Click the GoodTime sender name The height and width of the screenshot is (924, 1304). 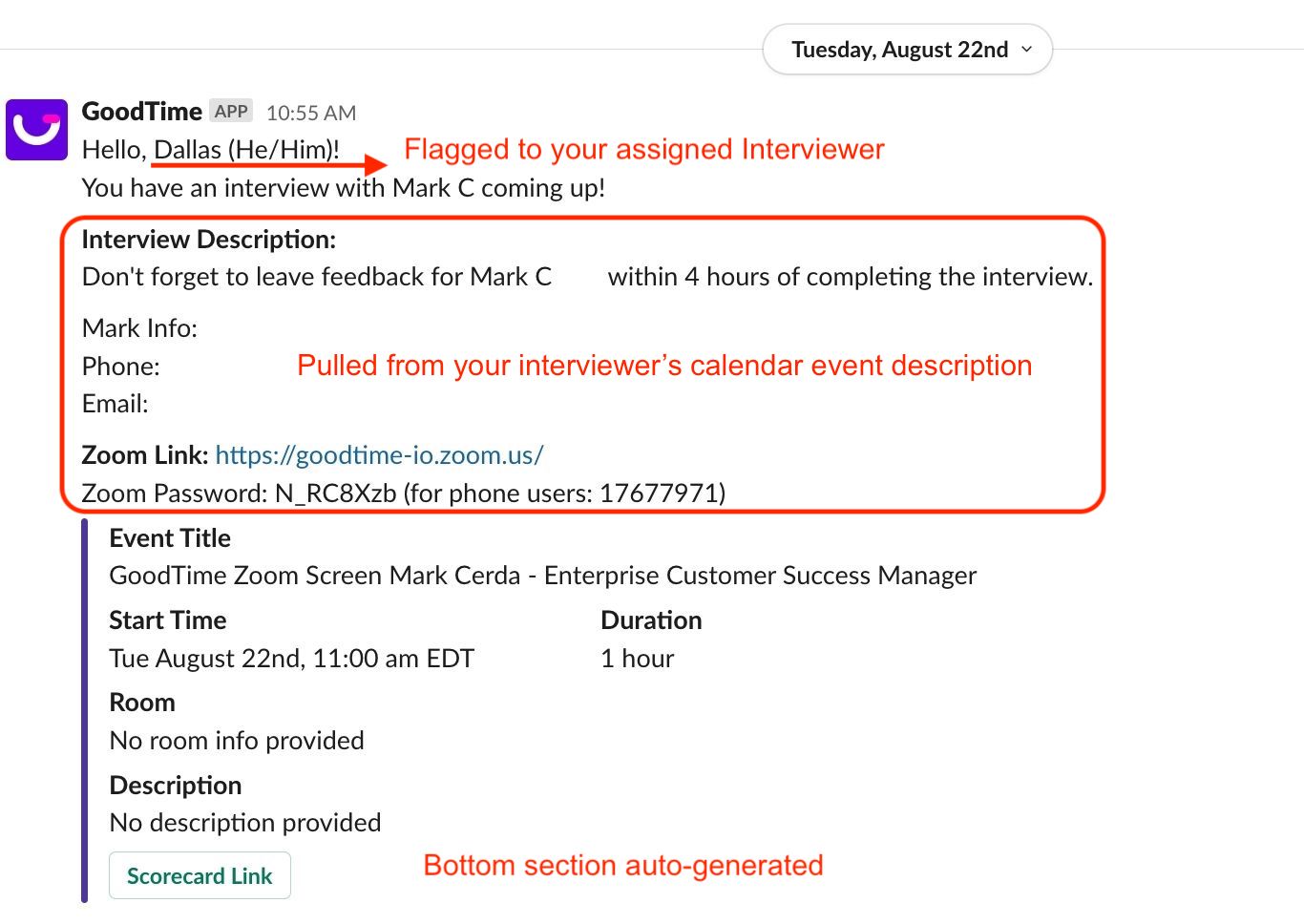coord(141,112)
